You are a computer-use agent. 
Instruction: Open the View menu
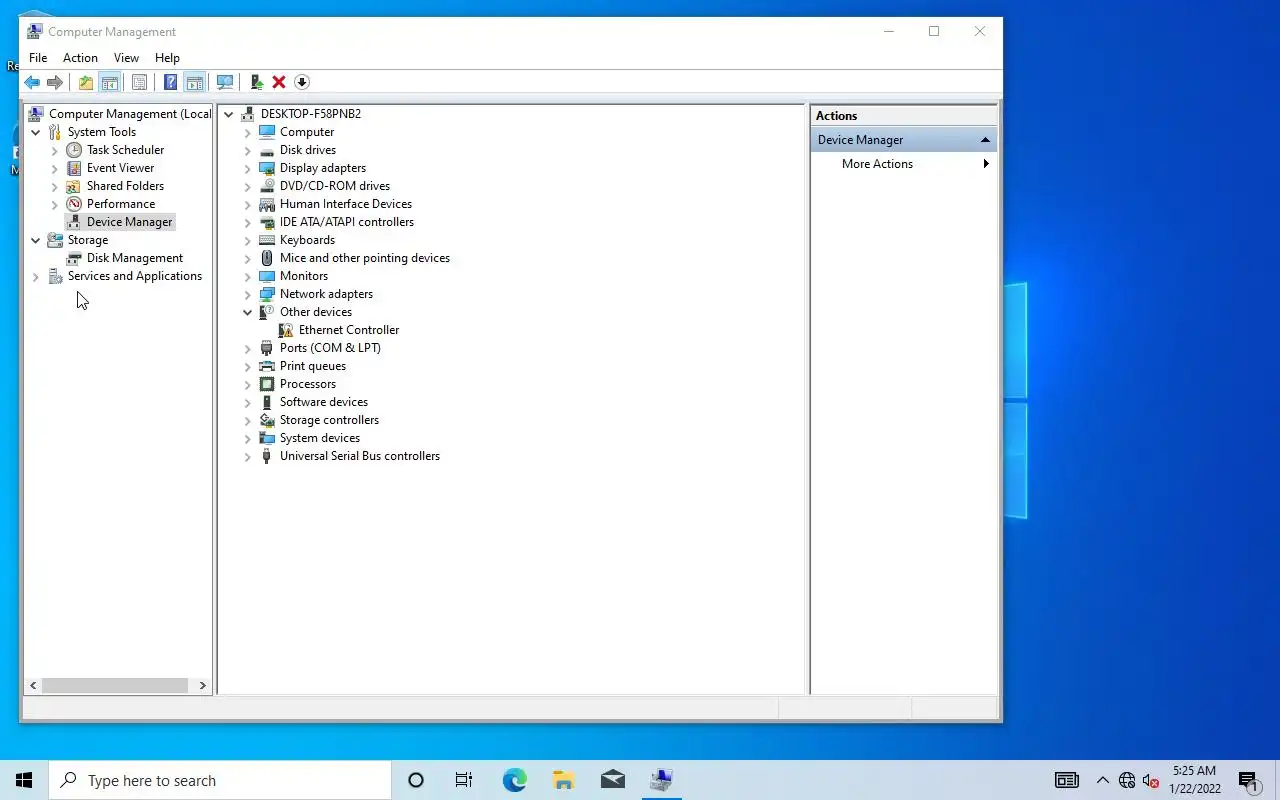click(126, 58)
